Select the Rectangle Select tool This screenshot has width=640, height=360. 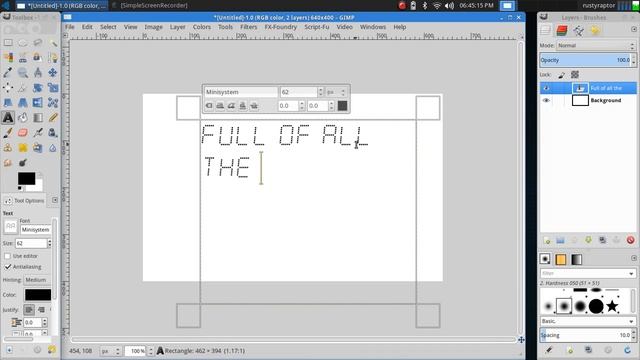pos(8,43)
